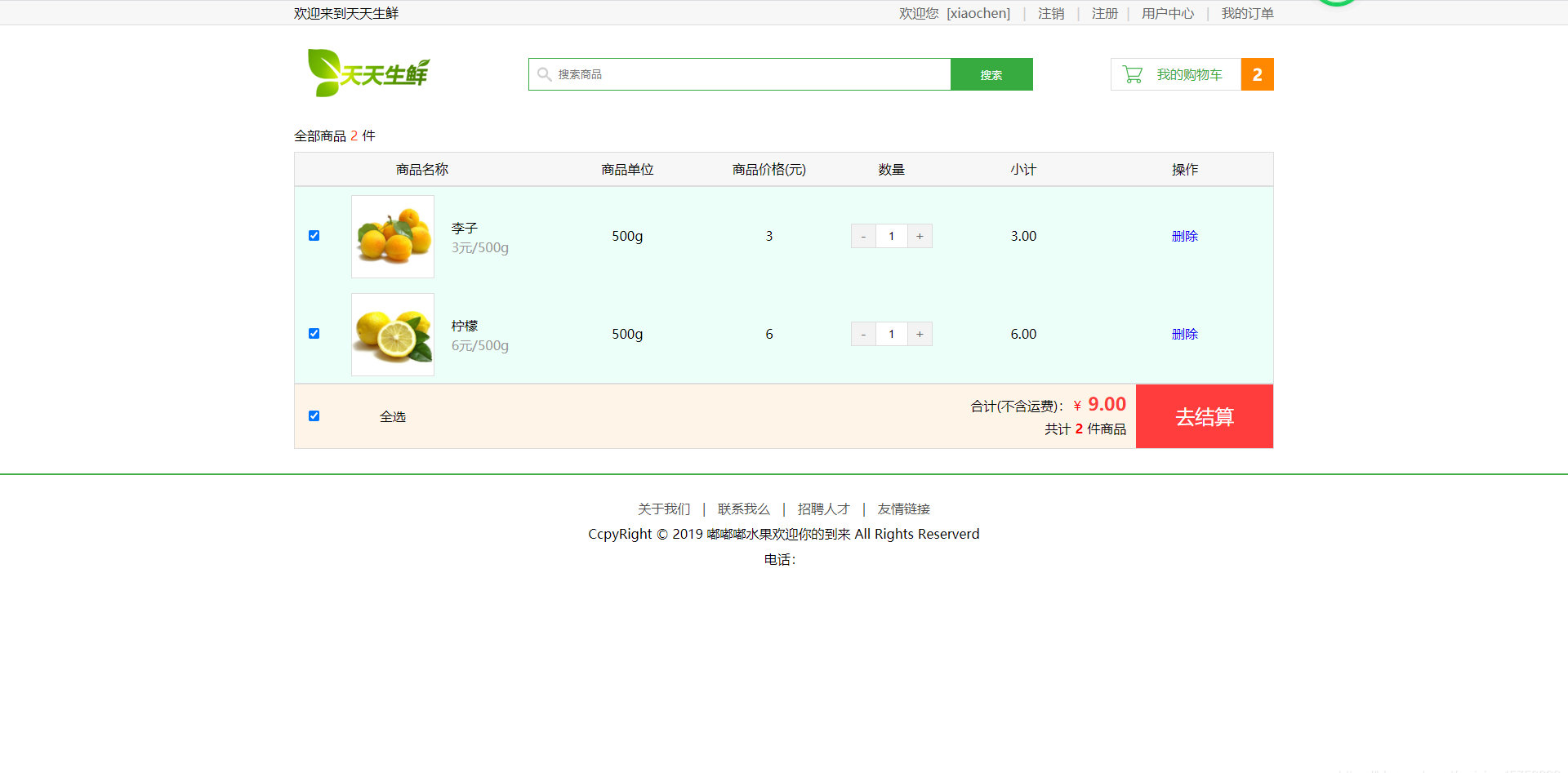This screenshot has height=773, width=1568.
Task: Click 关于我们 in the footer
Action: coord(664,509)
